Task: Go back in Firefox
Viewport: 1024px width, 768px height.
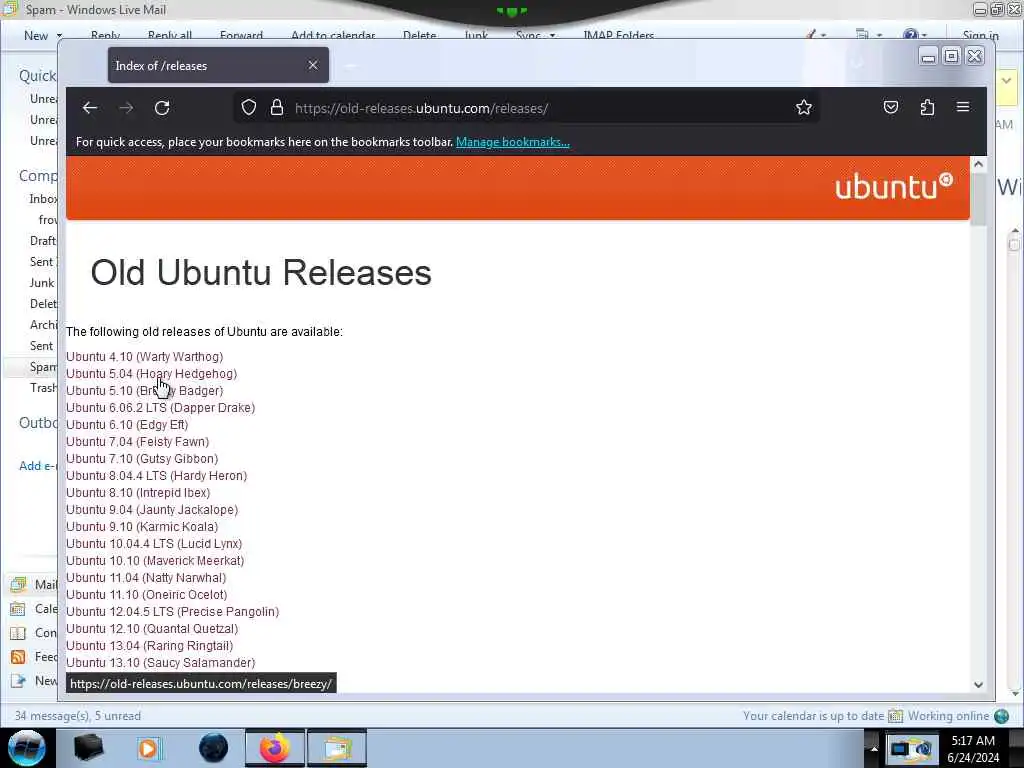Action: click(90, 108)
